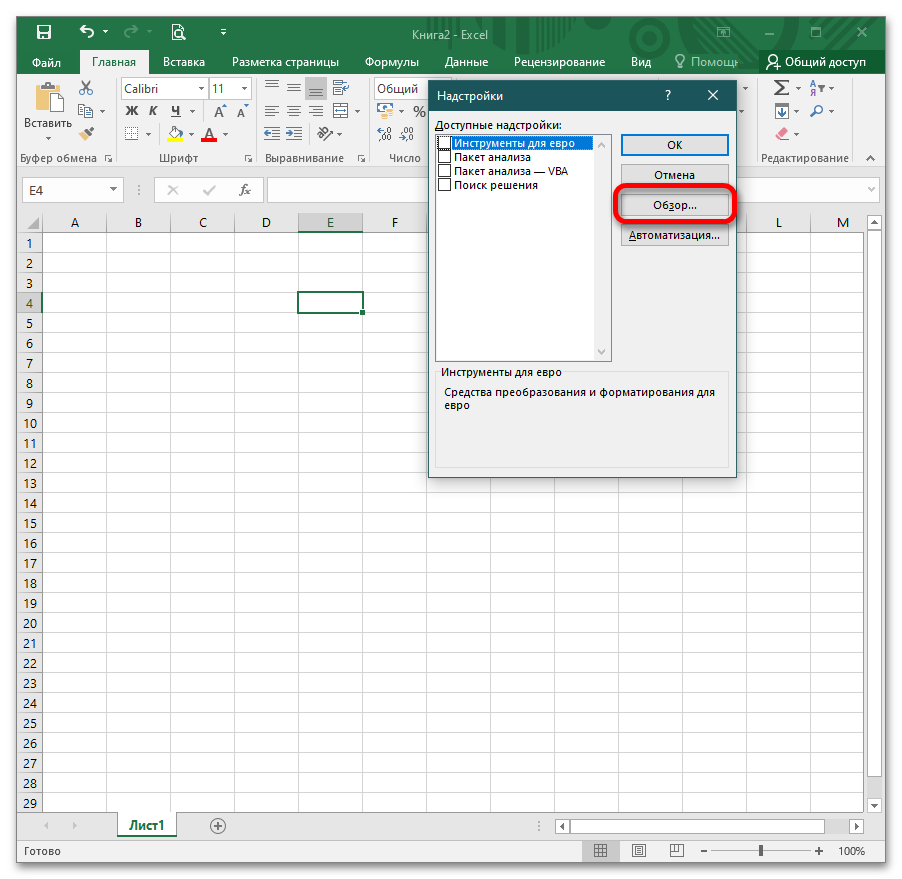Viewport: 902px width, 879px height.
Task: Toggle underline formatting
Action: click(175, 111)
